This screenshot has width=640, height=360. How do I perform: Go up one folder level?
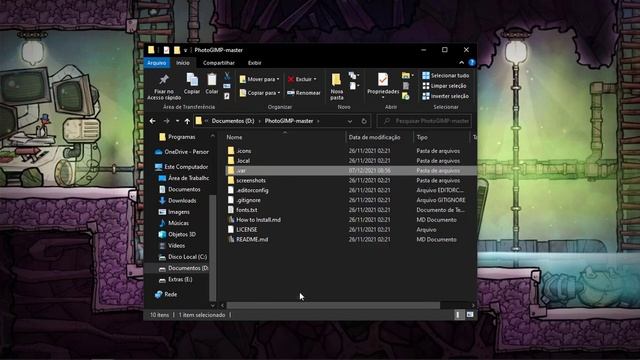coord(187,121)
